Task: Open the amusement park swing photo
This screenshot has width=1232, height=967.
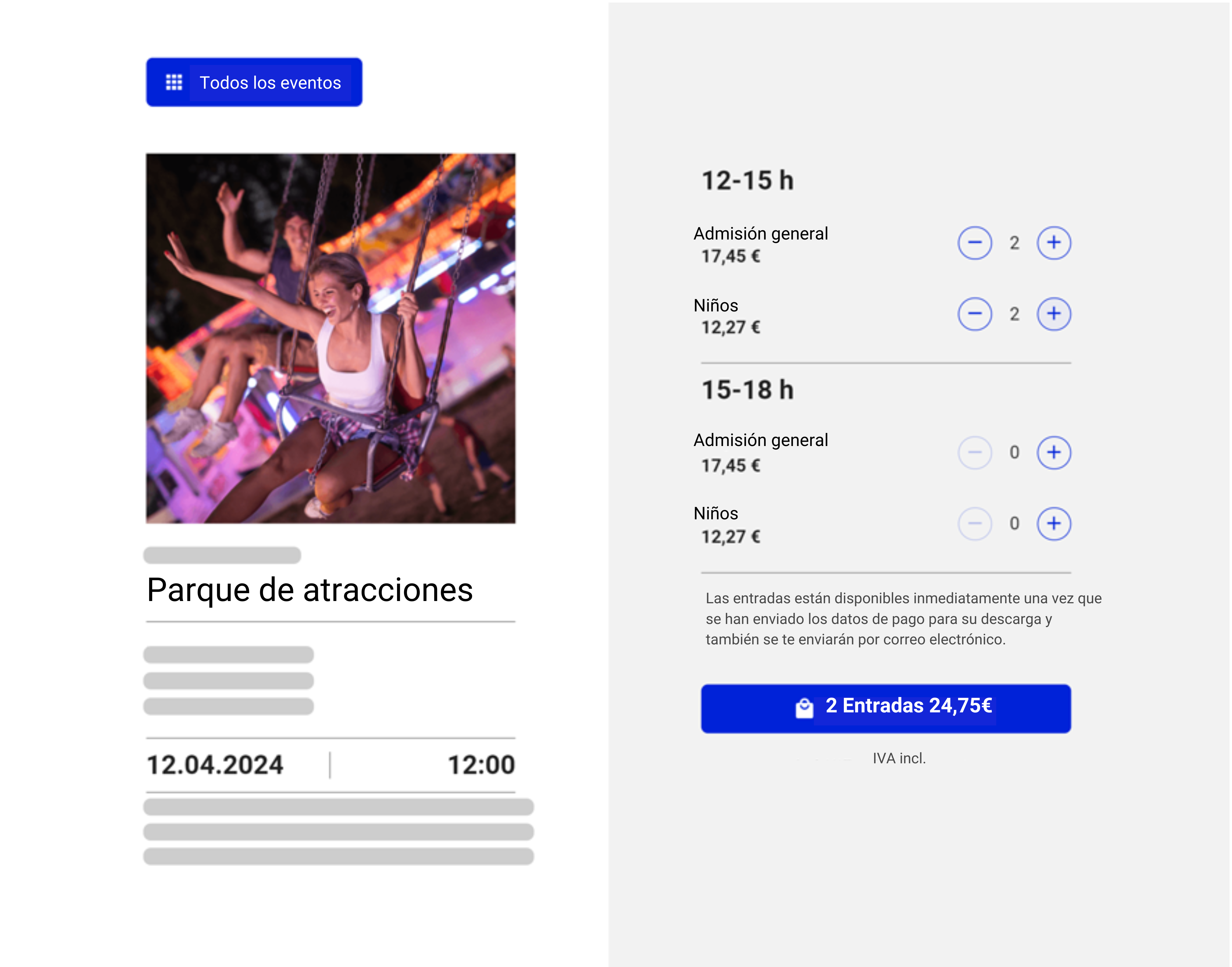Action: point(331,338)
